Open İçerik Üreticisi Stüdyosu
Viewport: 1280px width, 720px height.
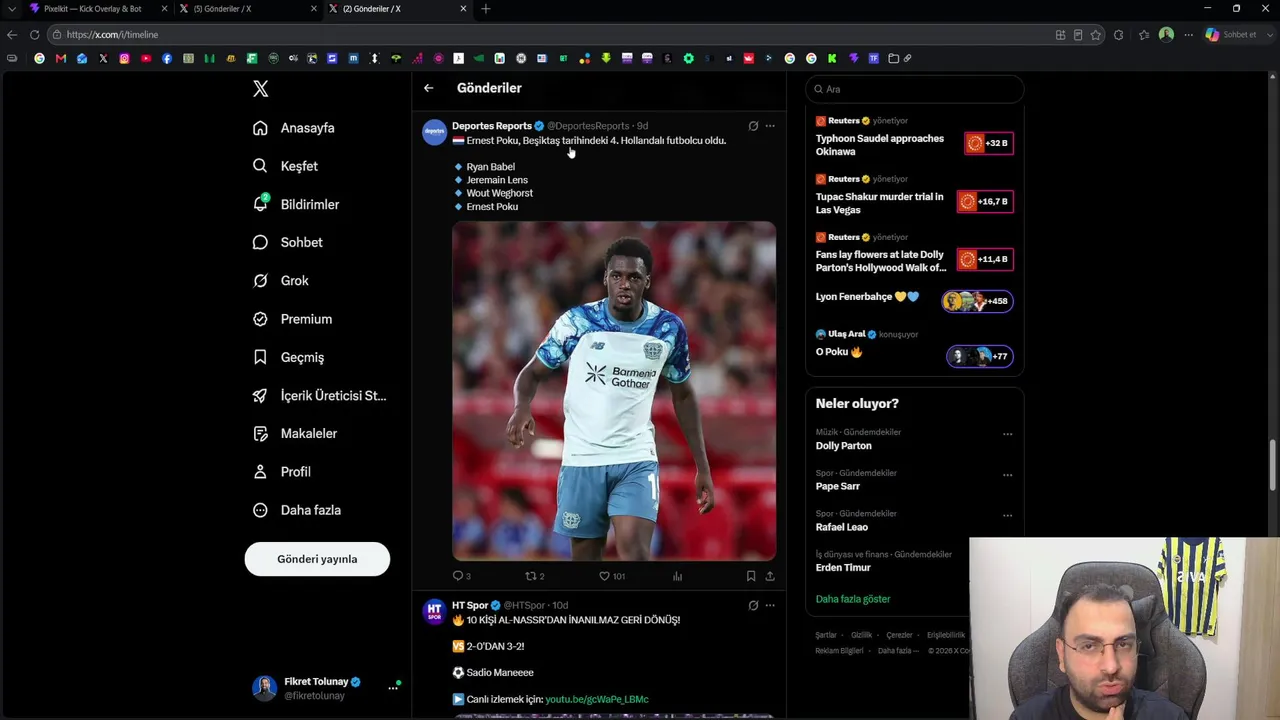click(x=319, y=395)
